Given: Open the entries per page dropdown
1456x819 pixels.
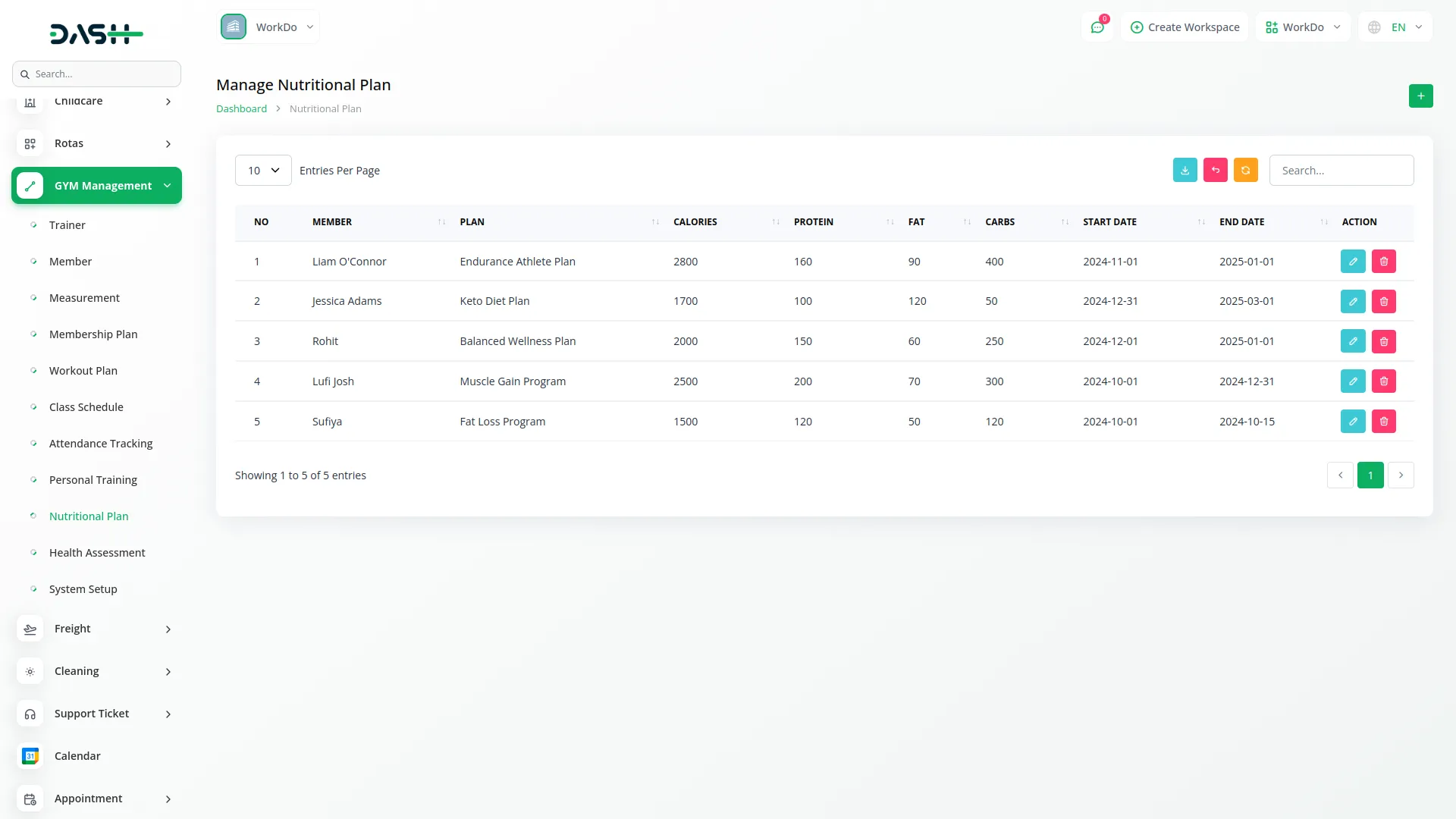Looking at the screenshot, I should coord(263,171).
